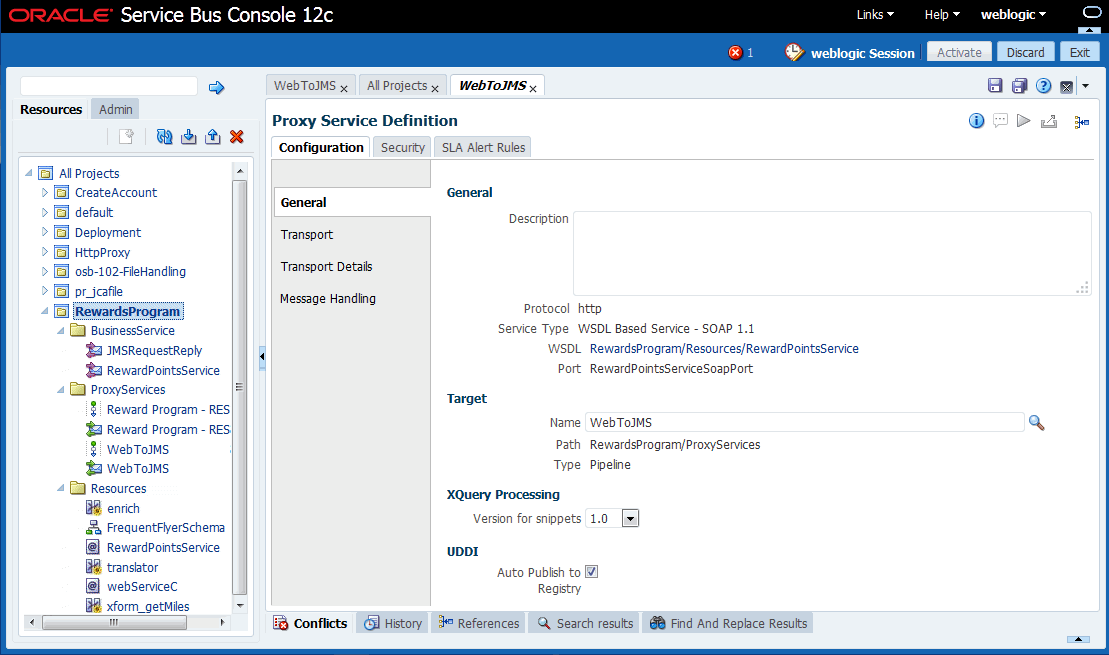Click the Comments speech-bubble icon

pos(1000,121)
